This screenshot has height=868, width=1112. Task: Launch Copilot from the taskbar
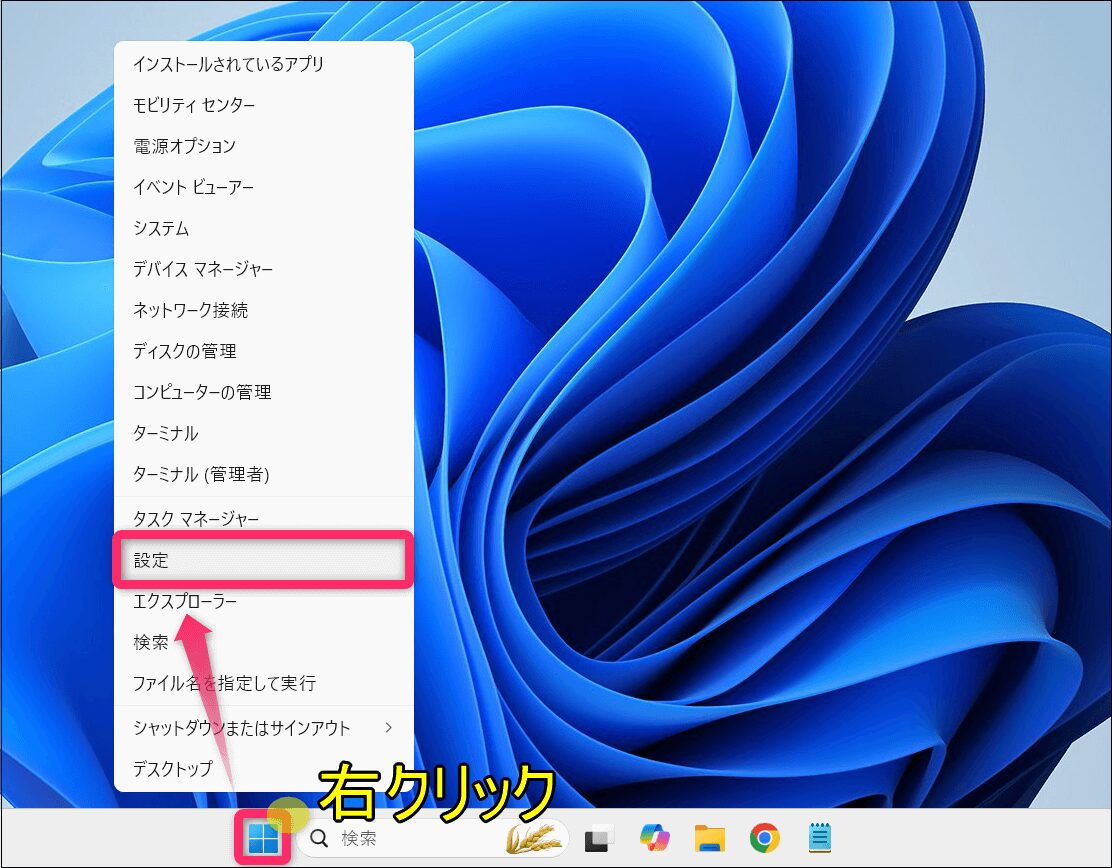coord(655,838)
